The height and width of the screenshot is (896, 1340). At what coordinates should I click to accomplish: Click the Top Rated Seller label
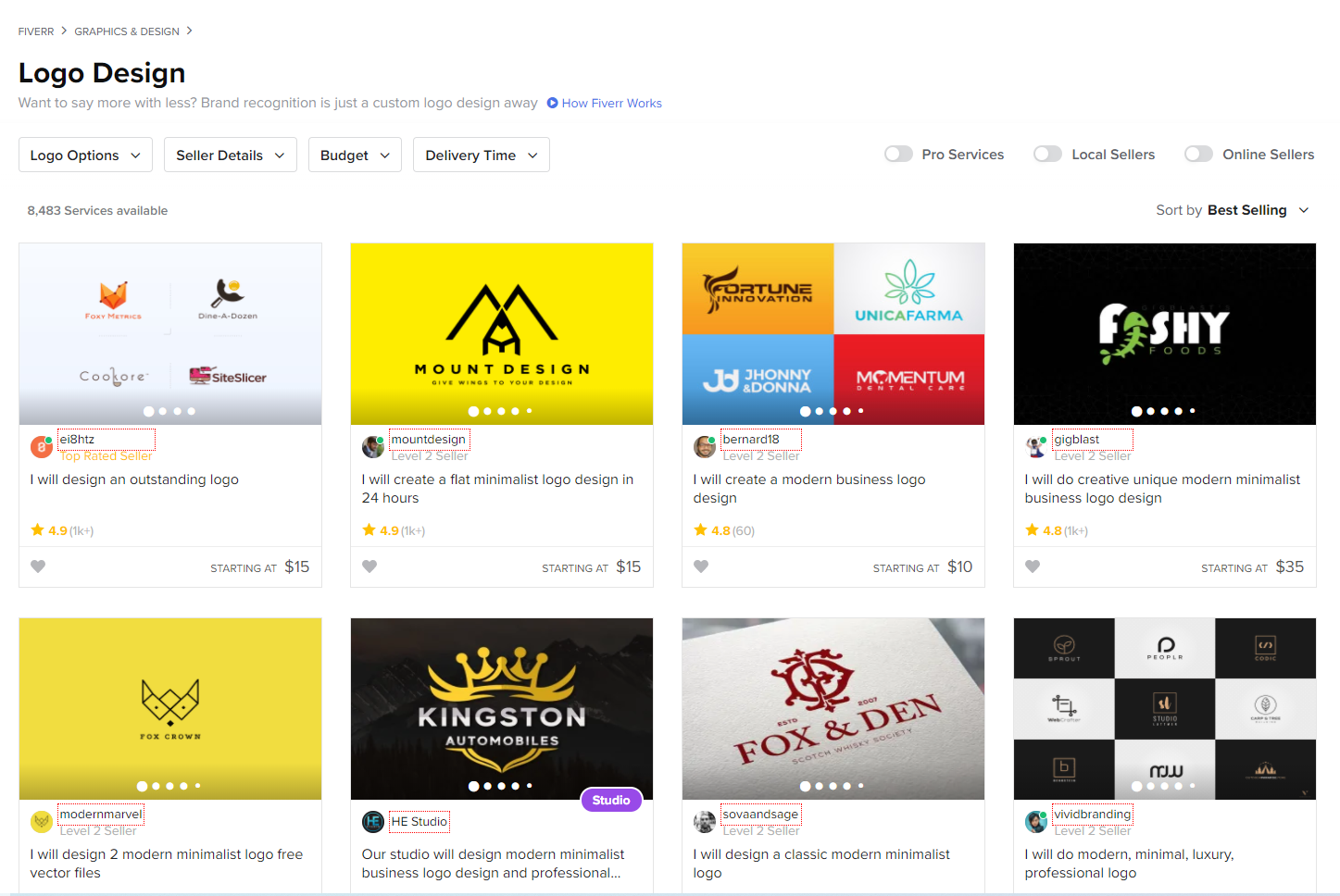[x=106, y=455]
